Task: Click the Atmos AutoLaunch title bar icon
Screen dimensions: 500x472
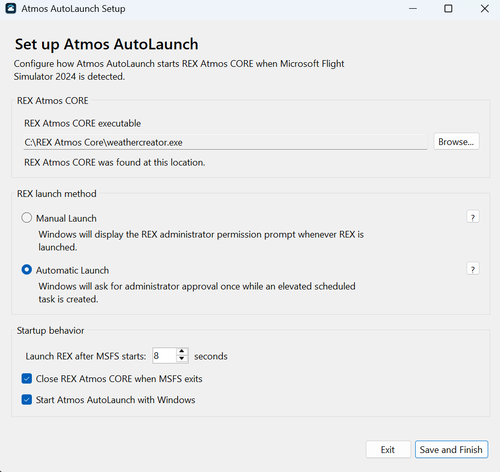Action: (10, 8)
